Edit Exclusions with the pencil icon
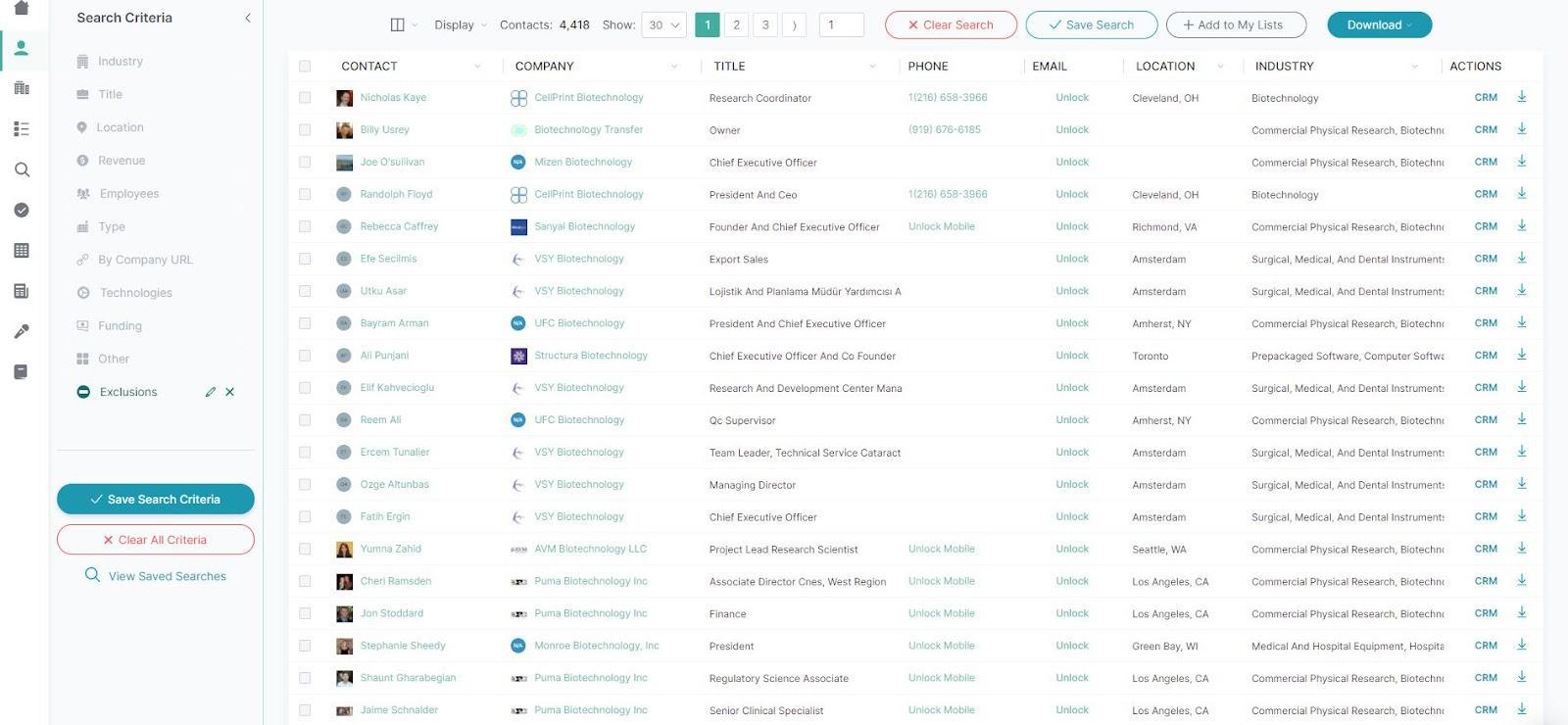This screenshot has height=725, width=1568. click(210, 392)
